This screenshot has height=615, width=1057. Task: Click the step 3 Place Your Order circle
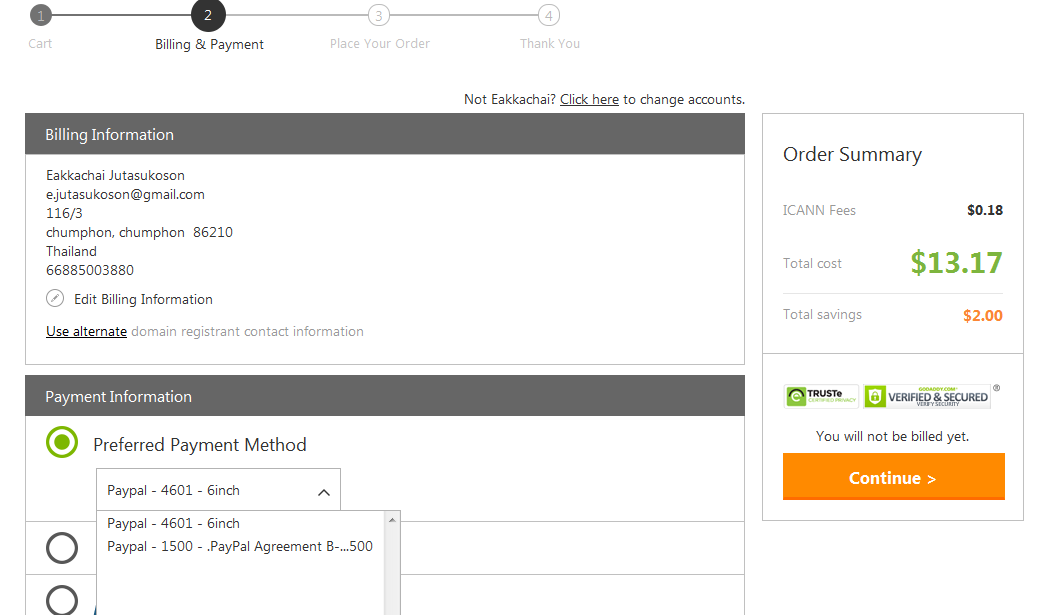378,15
